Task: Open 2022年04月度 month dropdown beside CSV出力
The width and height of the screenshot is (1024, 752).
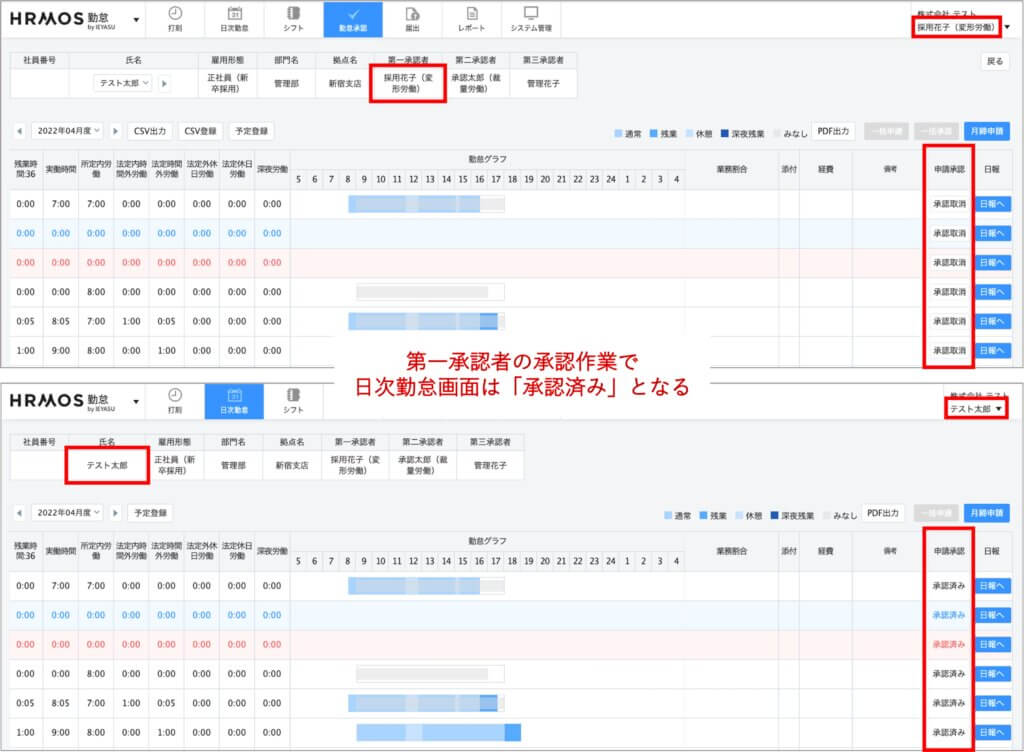Action: coord(68,131)
